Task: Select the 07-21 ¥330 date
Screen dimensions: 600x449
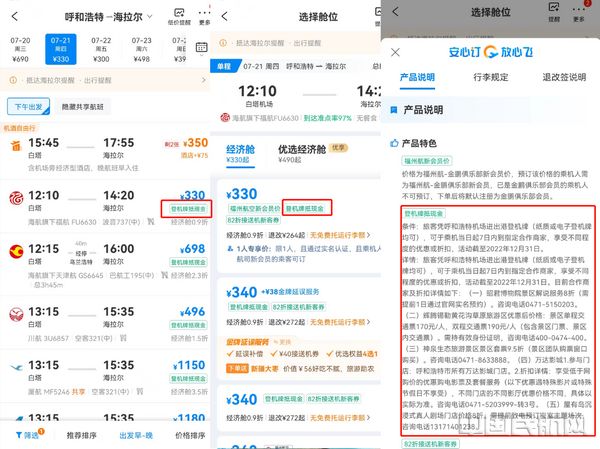Action: pos(61,49)
